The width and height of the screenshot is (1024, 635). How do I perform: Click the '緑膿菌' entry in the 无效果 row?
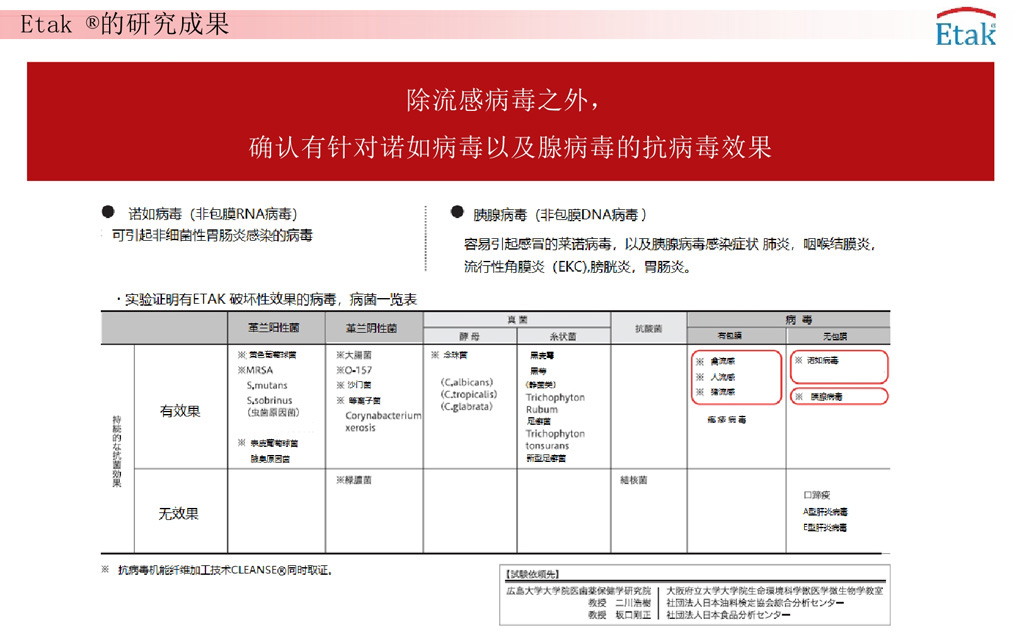(x=358, y=480)
